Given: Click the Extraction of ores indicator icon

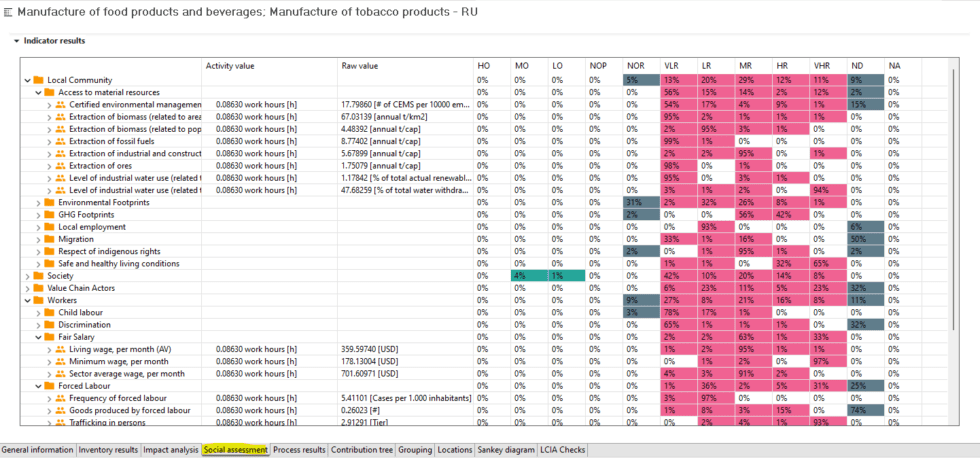Looking at the screenshot, I should (61, 166).
